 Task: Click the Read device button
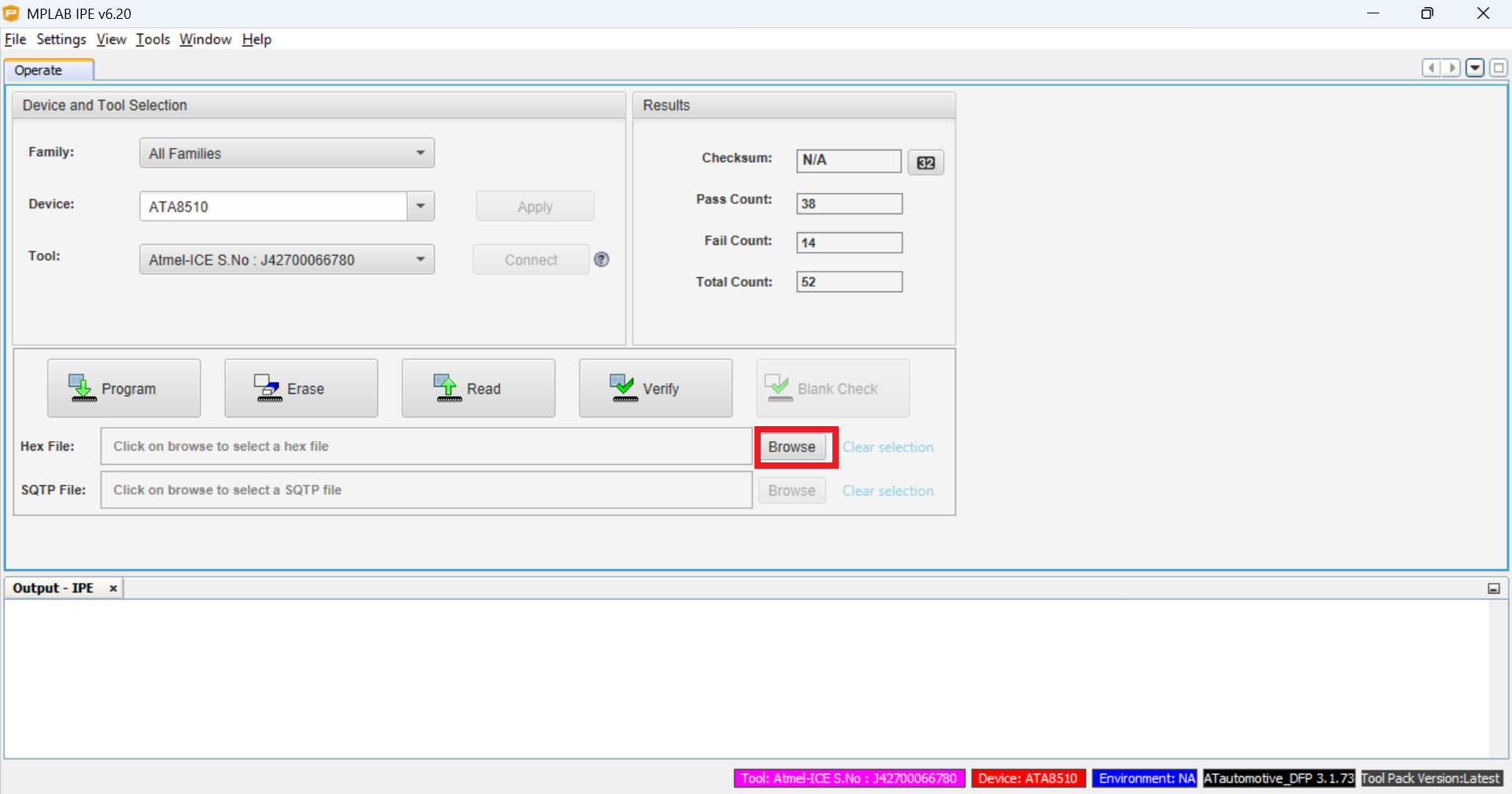click(x=478, y=388)
